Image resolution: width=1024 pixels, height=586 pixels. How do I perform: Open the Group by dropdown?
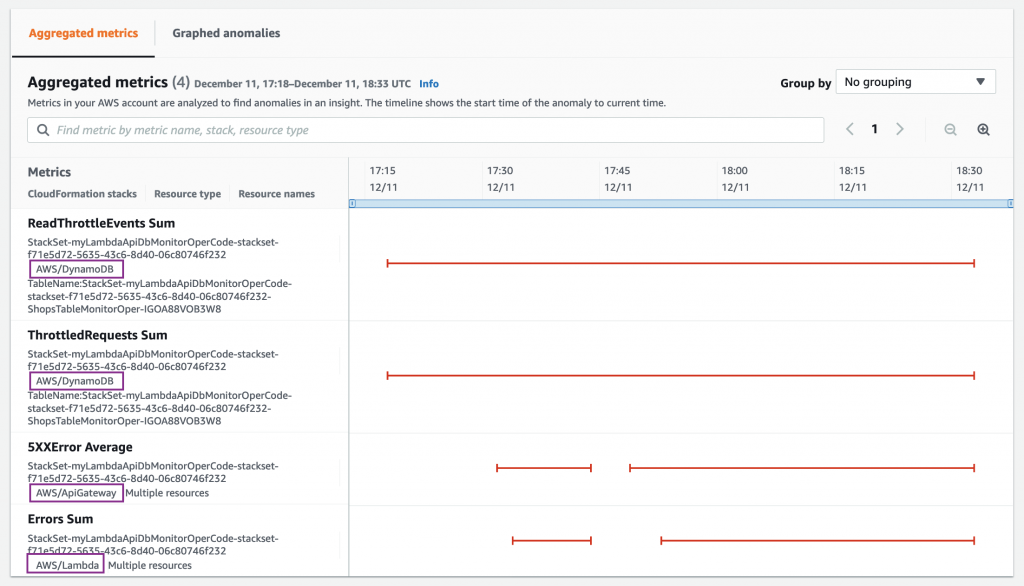click(915, 81)
